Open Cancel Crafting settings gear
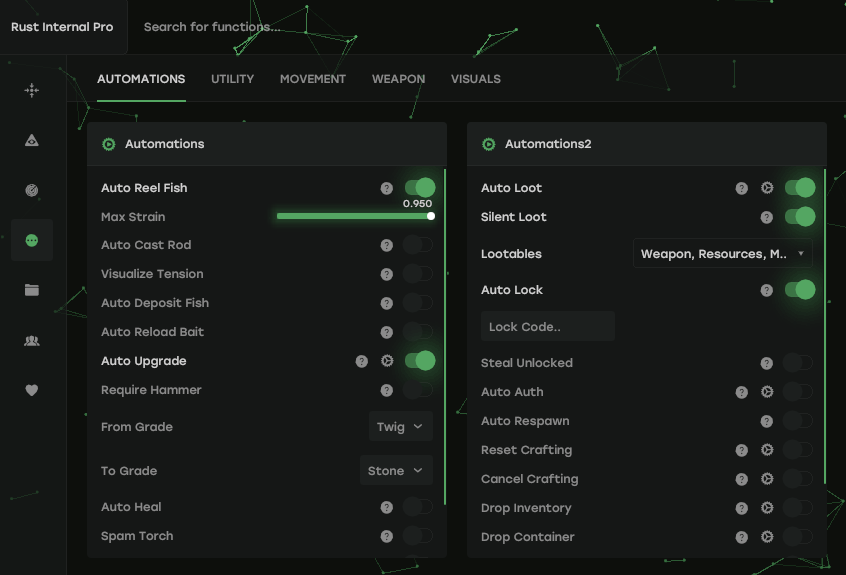 pos(767,479)
